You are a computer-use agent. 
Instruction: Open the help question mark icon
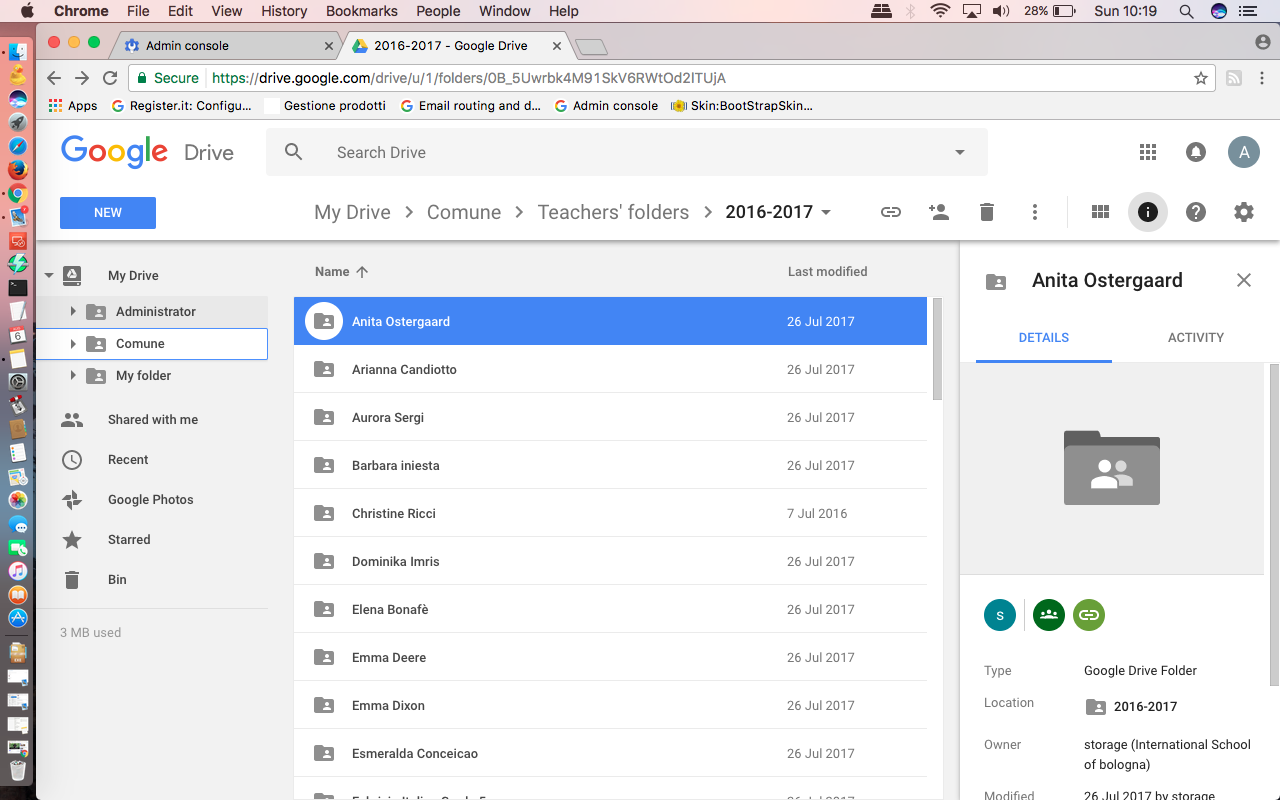[x=1196, y=212]
